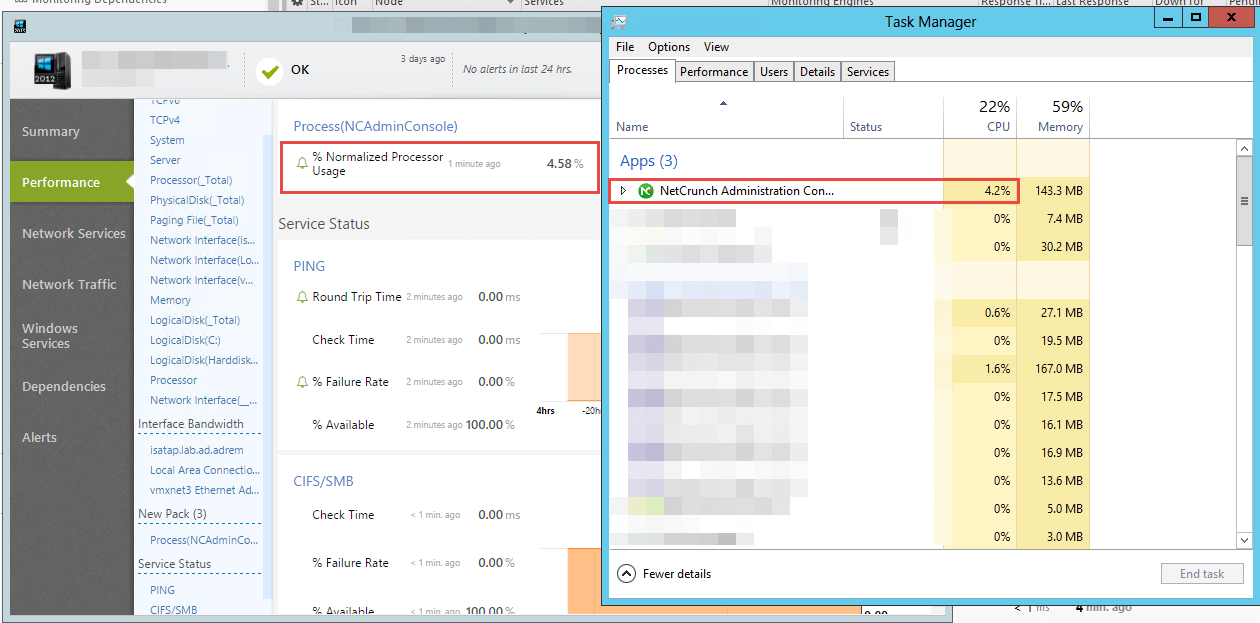Click the Process(NCAdminConsole) section heading

click(375, 126)
